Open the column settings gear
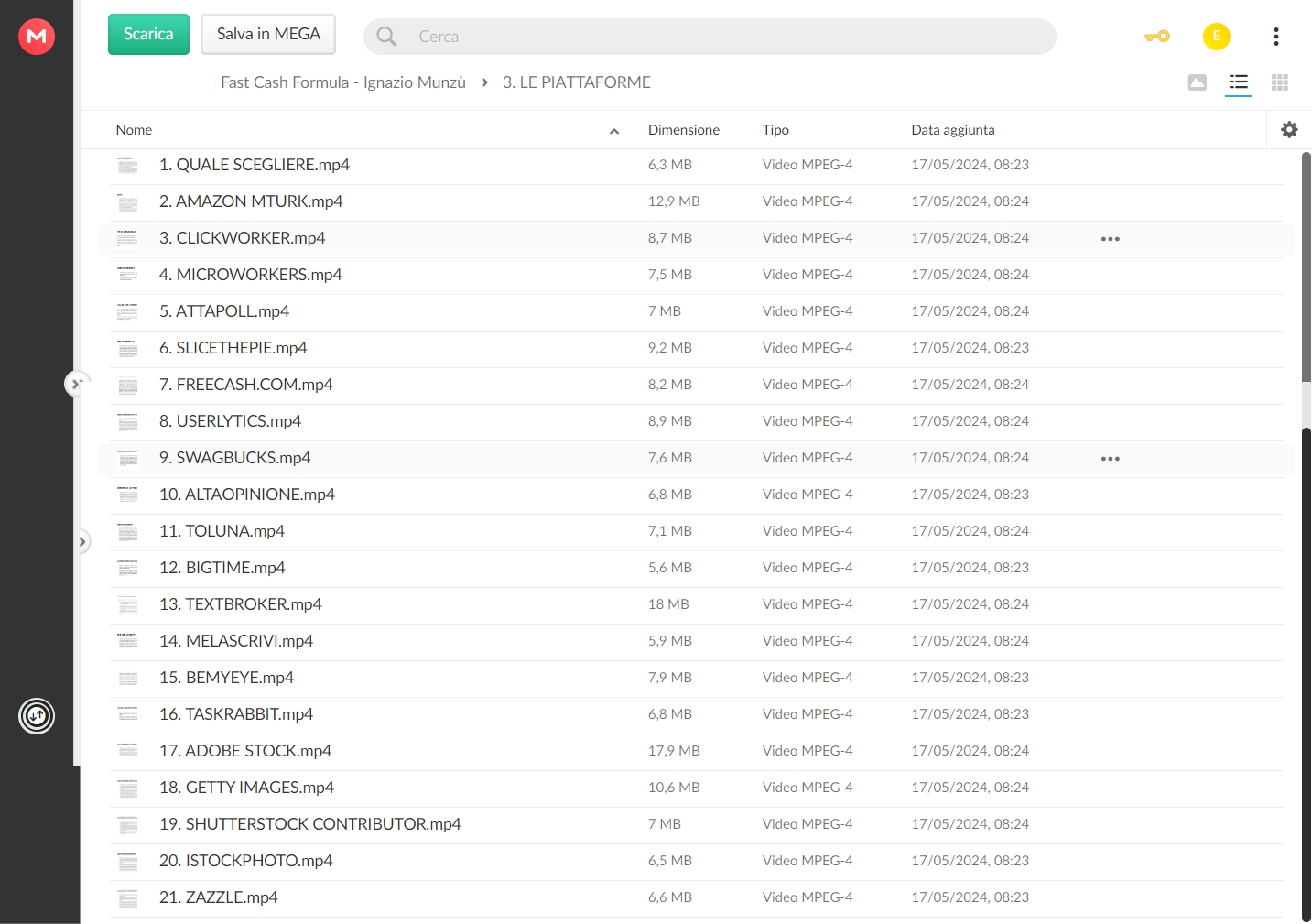Screen dimensions: 1312x924 pos(1289,130)
